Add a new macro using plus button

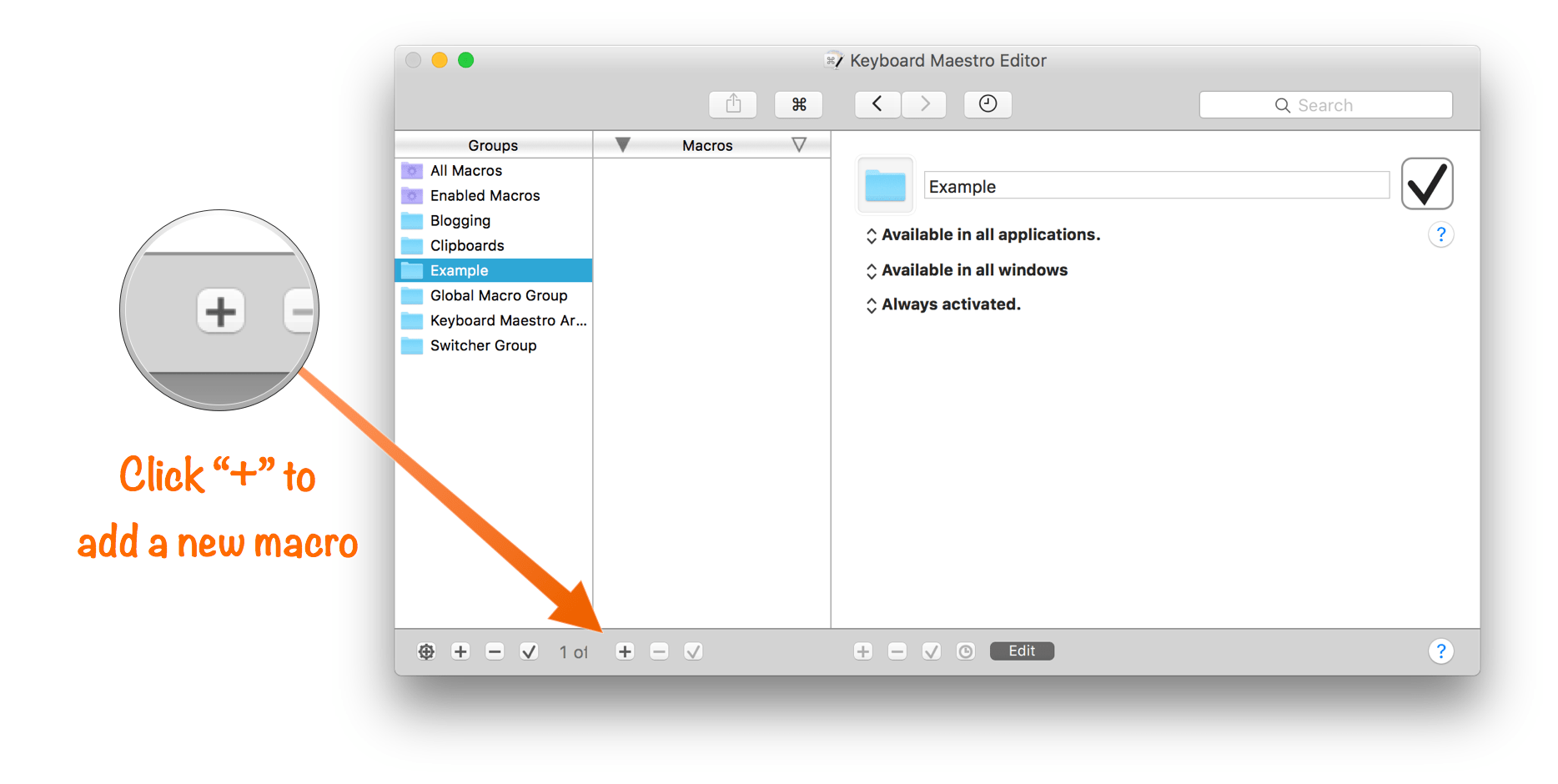click(625, 651)
